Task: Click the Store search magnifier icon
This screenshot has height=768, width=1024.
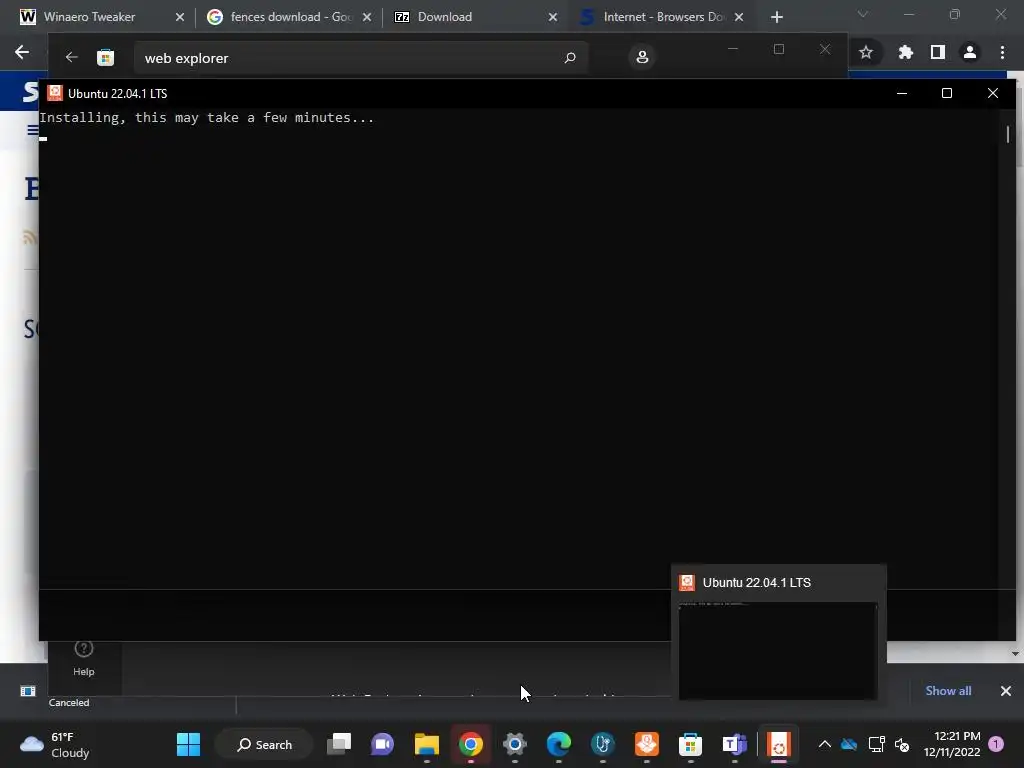Action: [569, 58]
